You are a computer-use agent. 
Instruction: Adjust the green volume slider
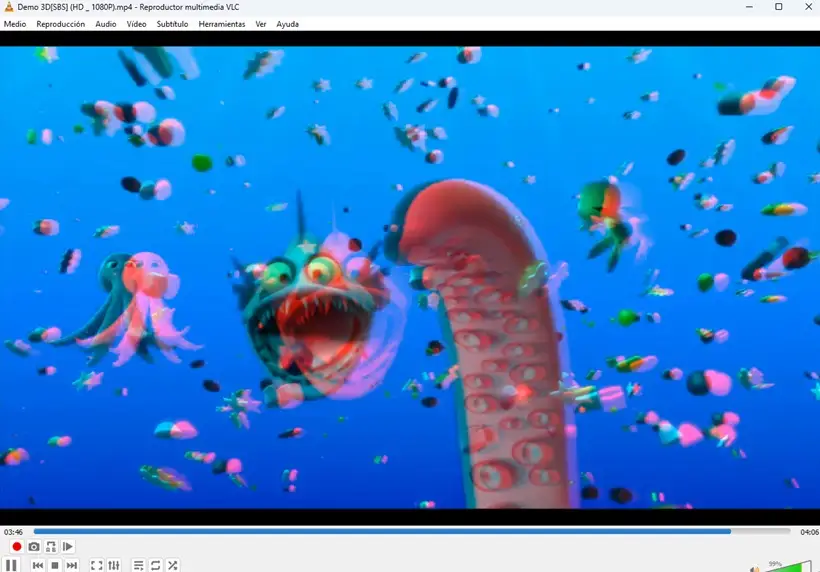[789, 566]
